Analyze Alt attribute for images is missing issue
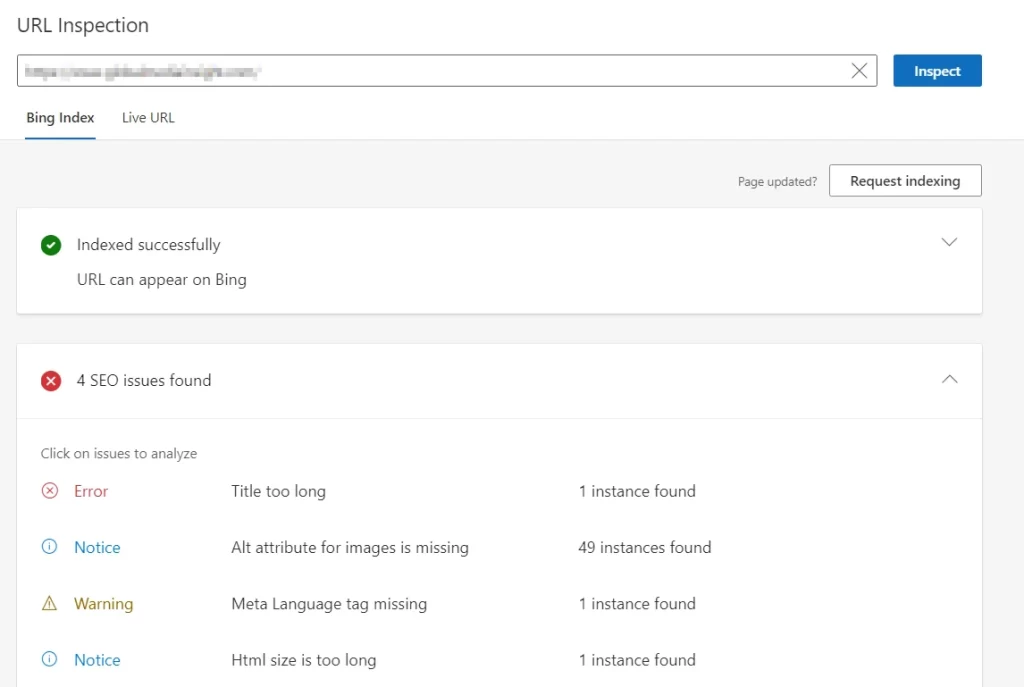This screenshot has width=1024, height=687. 349,548
